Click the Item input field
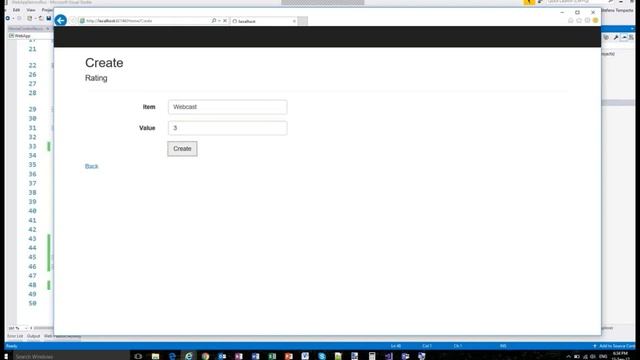 pyautogui.click(x=227, y=107)
